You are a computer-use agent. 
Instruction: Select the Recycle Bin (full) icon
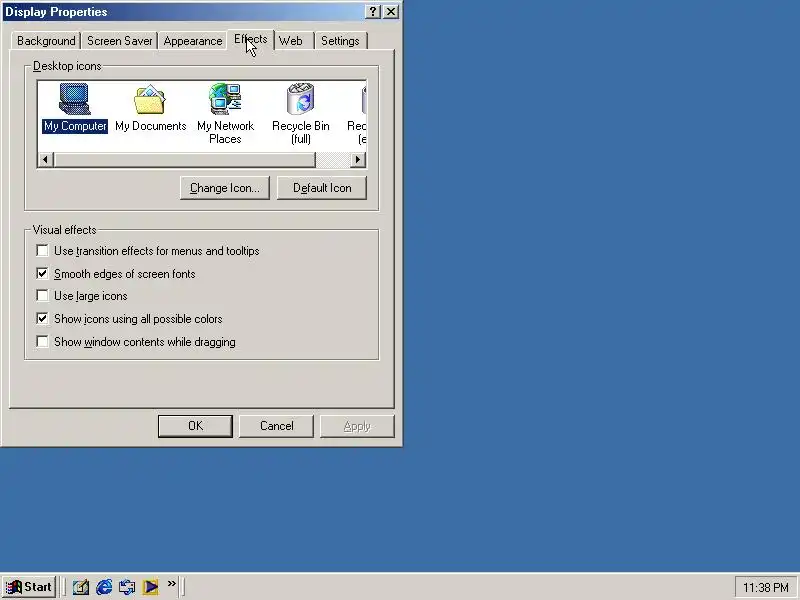(301, 113)
